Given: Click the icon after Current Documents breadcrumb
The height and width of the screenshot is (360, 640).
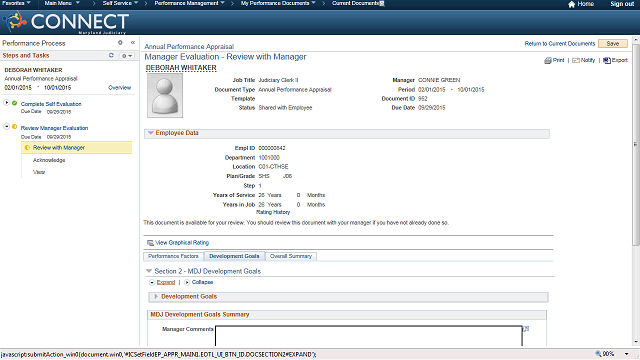Looking at the screenshot, I should (382, 4).
